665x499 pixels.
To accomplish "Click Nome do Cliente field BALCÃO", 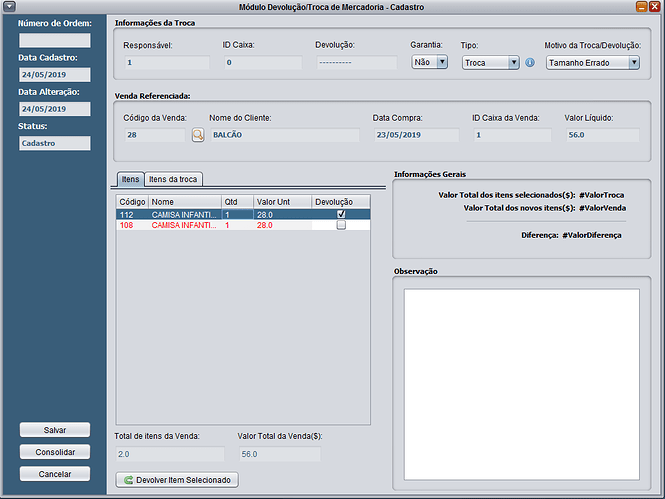I will [x=285, y=135].
